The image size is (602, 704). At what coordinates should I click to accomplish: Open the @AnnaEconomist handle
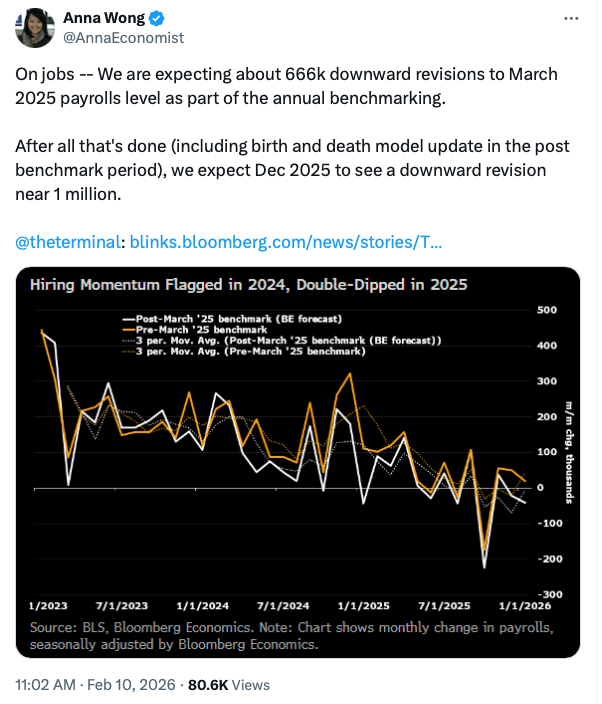click(x=123, y=37)
